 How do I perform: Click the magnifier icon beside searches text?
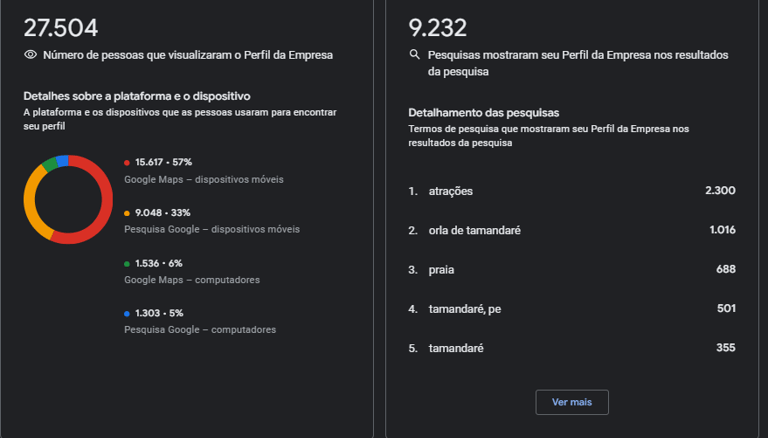pyautogui.click(x=414, y=54)
